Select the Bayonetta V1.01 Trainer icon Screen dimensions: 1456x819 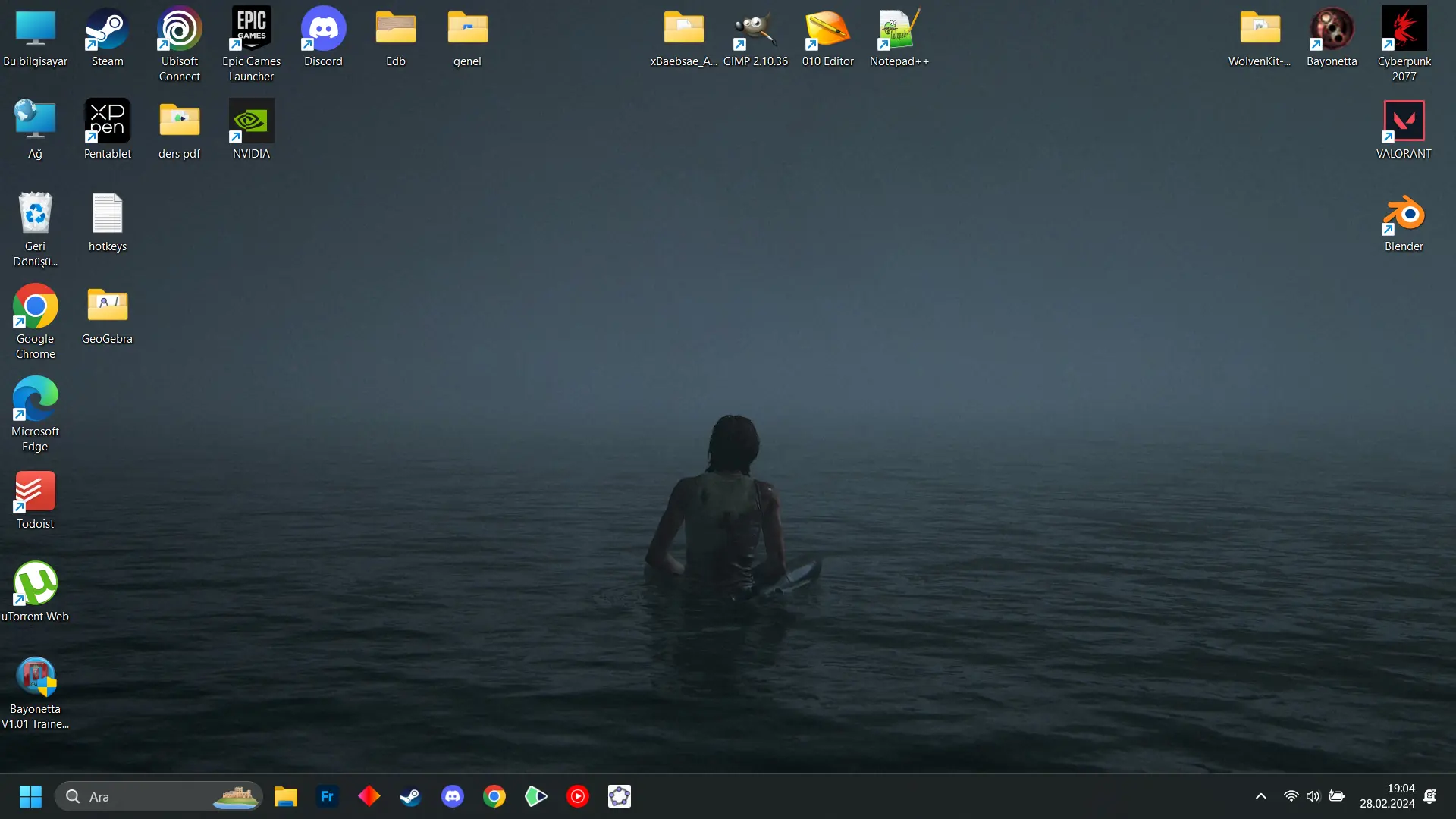coord(36,692)
